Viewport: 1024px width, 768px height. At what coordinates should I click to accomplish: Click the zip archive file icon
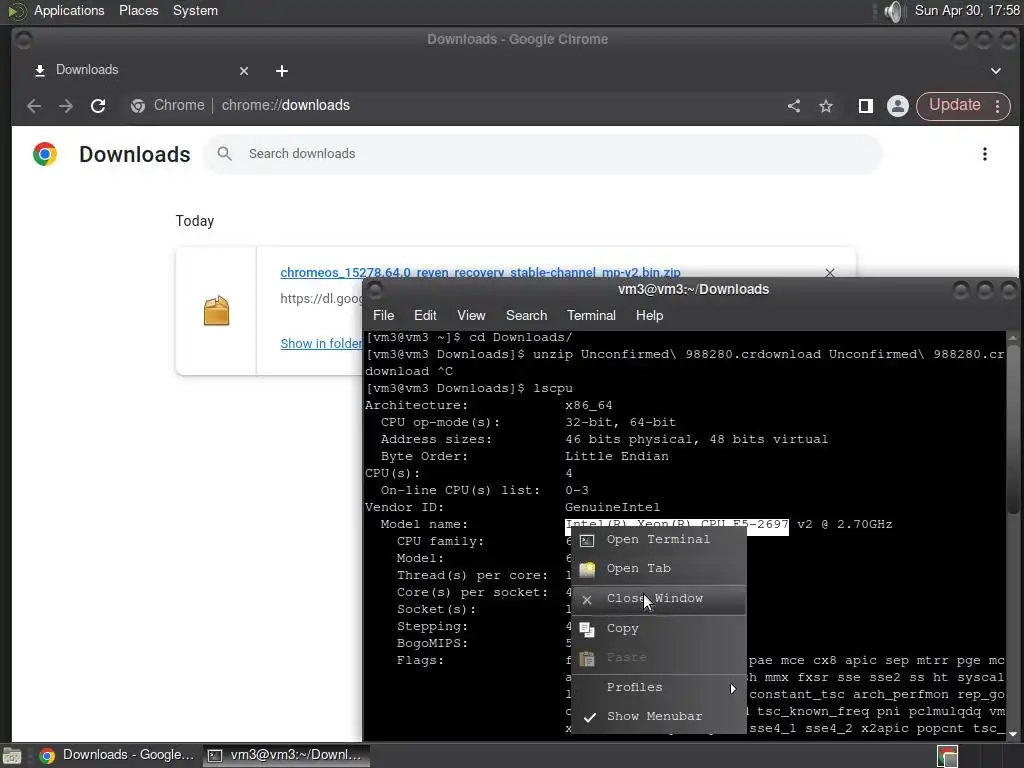tap(216, 311)
